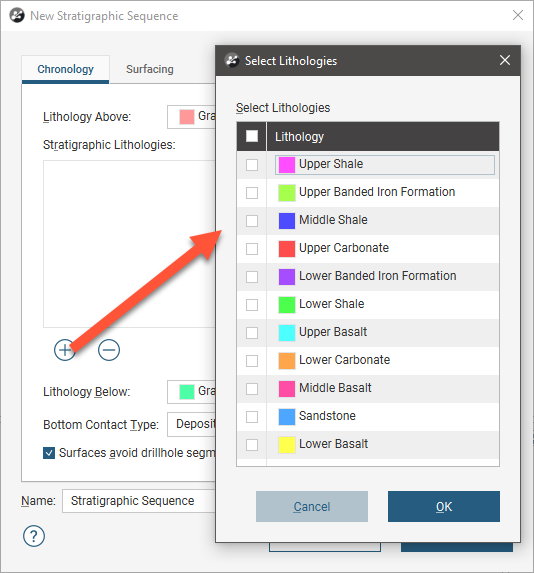Open help via the question mark icon
This screenshot has height=573, width=534.
tap(34, 536)
